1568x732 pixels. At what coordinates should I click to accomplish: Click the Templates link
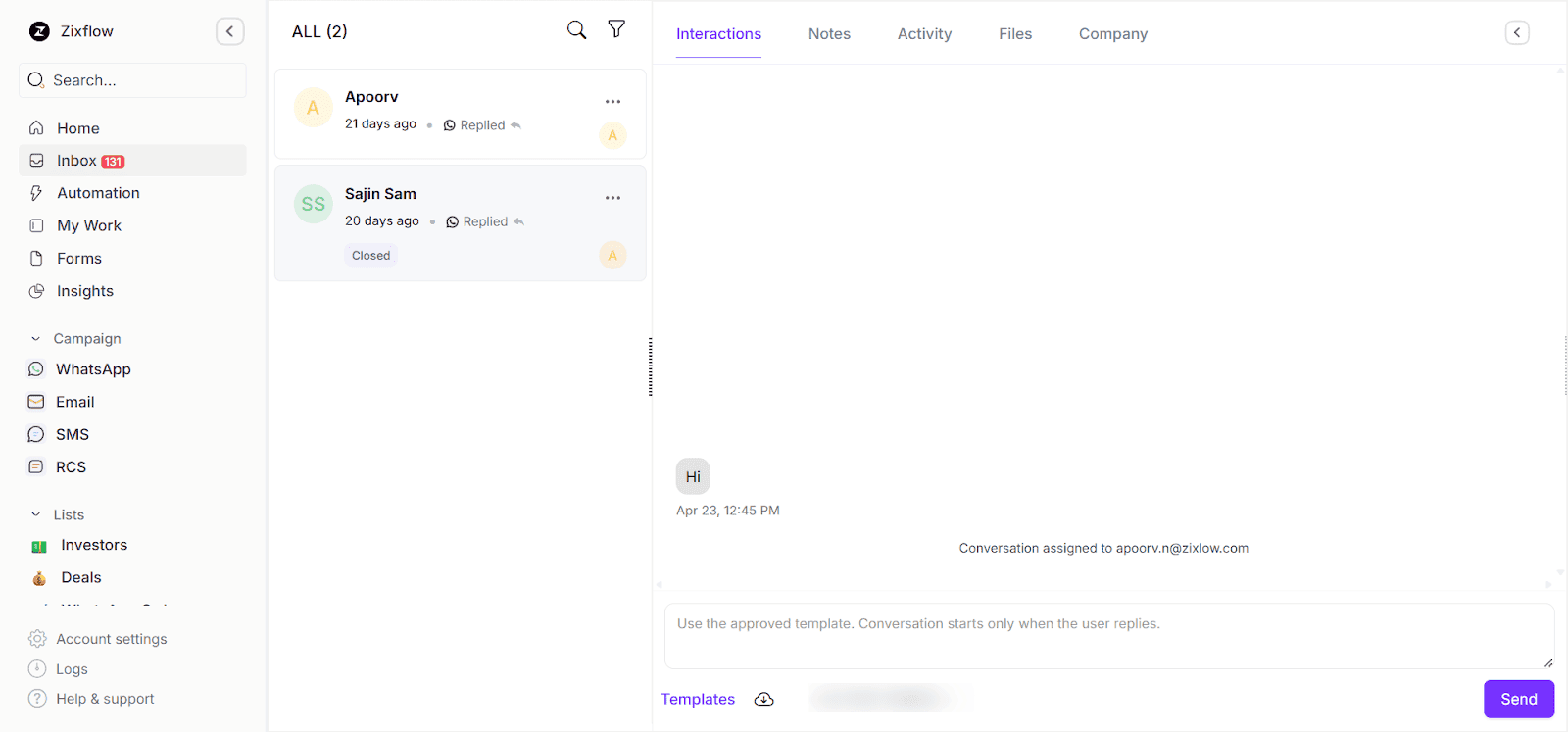pyautogui.click(x=698, y=699)
